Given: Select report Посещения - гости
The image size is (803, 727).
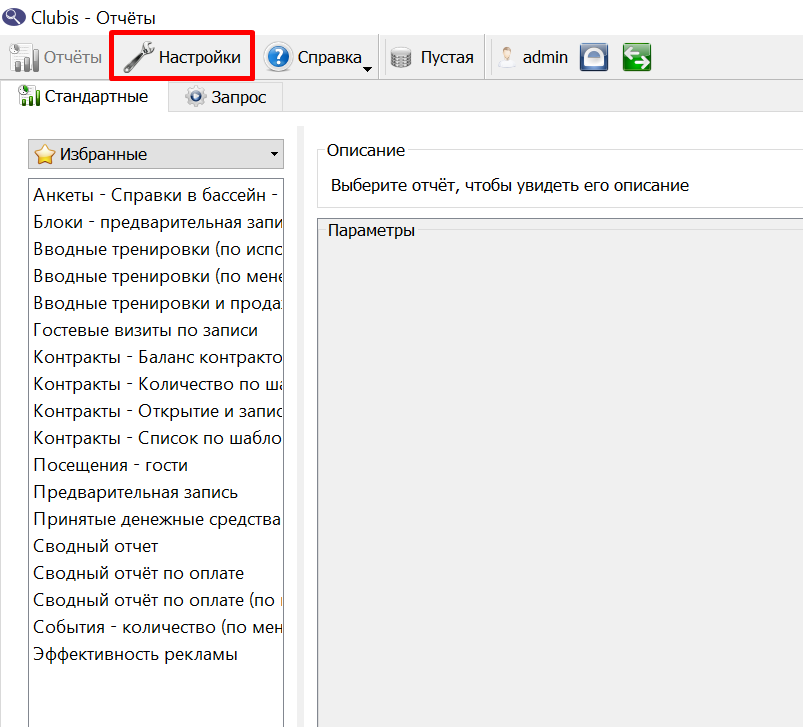Looking at the screenshot, I should tap(156, 465).
